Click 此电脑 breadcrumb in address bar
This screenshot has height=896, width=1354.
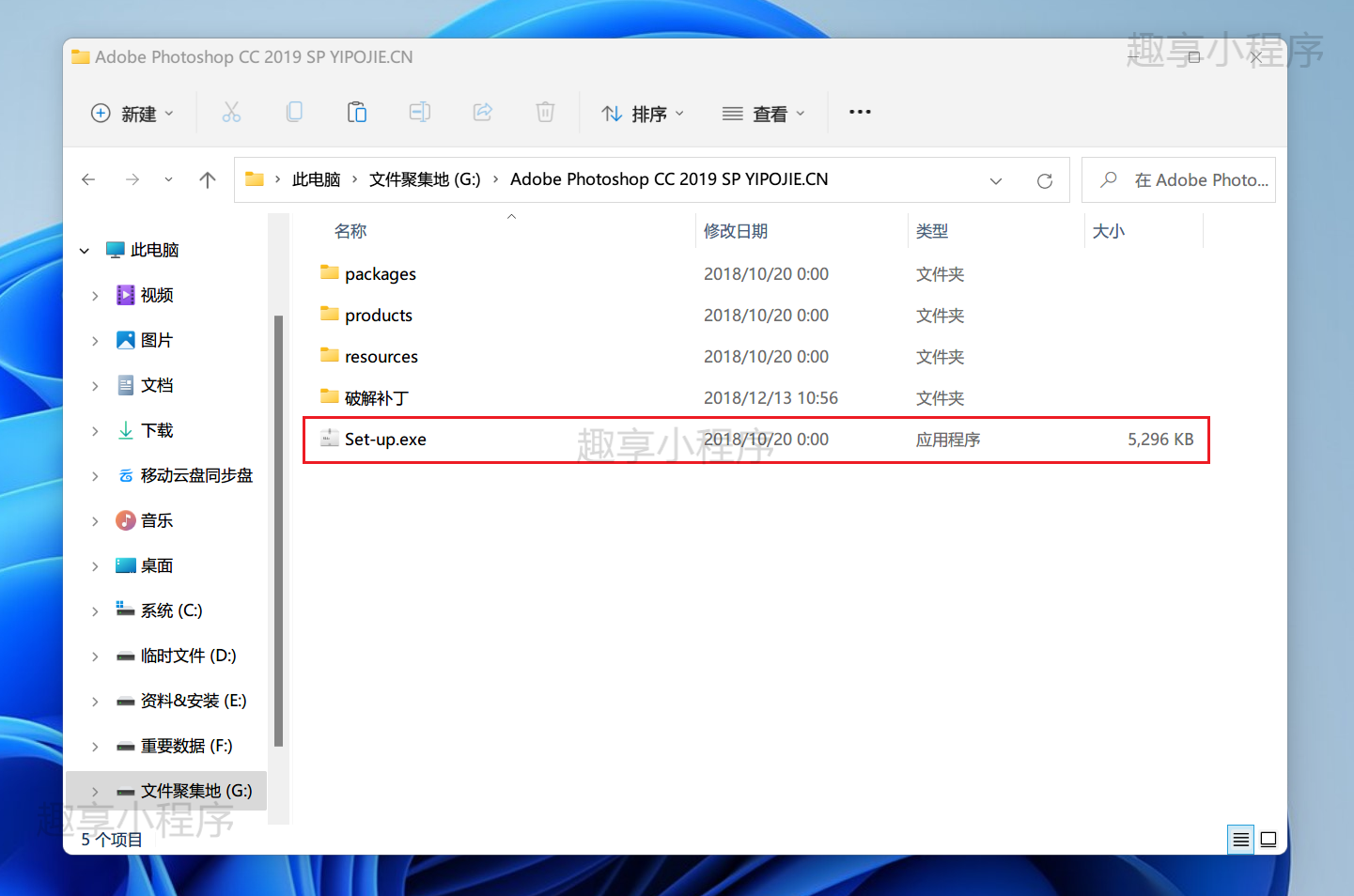click(316, 179)
